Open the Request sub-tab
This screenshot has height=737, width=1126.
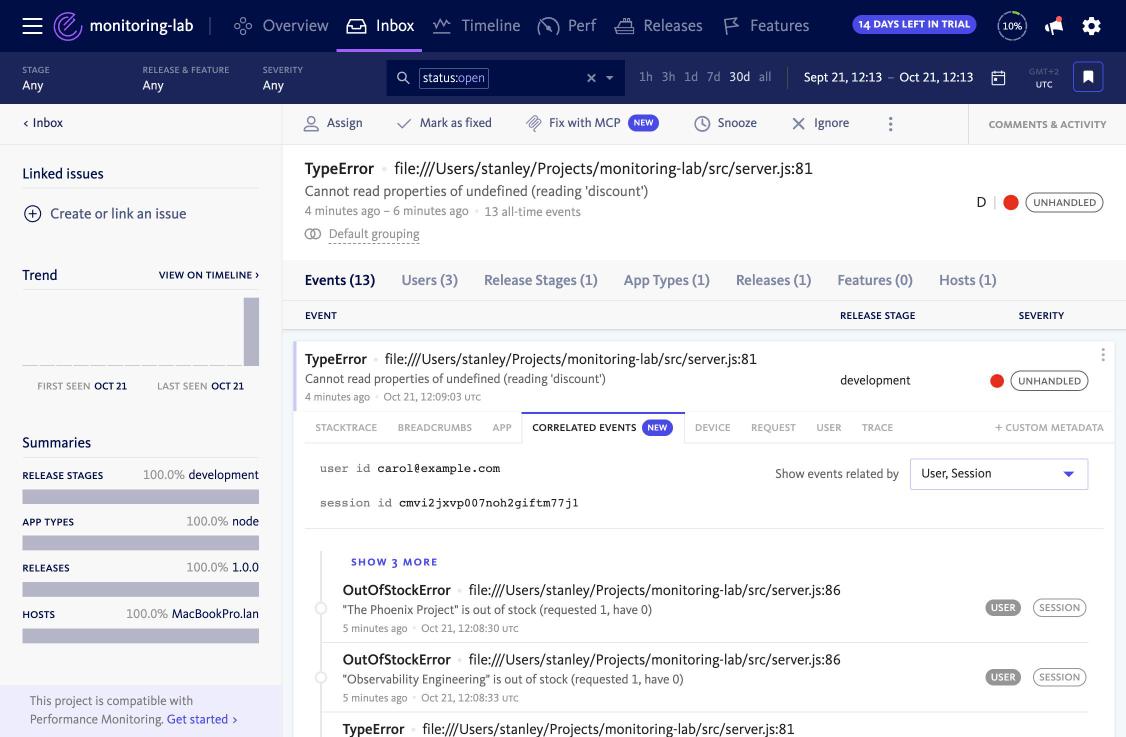773,427
